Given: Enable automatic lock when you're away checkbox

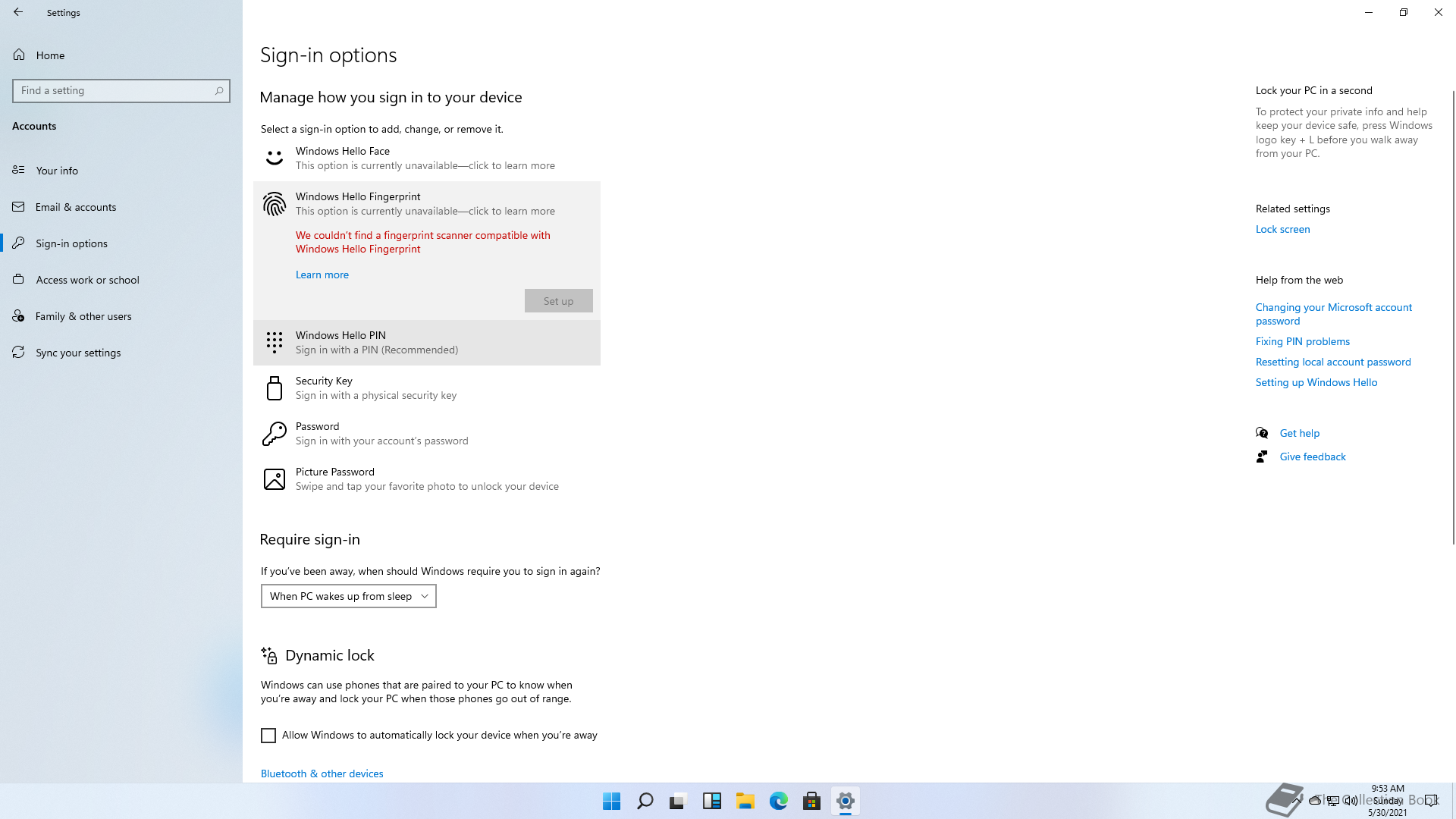Looking at the screenshot, I should (268, 736).
